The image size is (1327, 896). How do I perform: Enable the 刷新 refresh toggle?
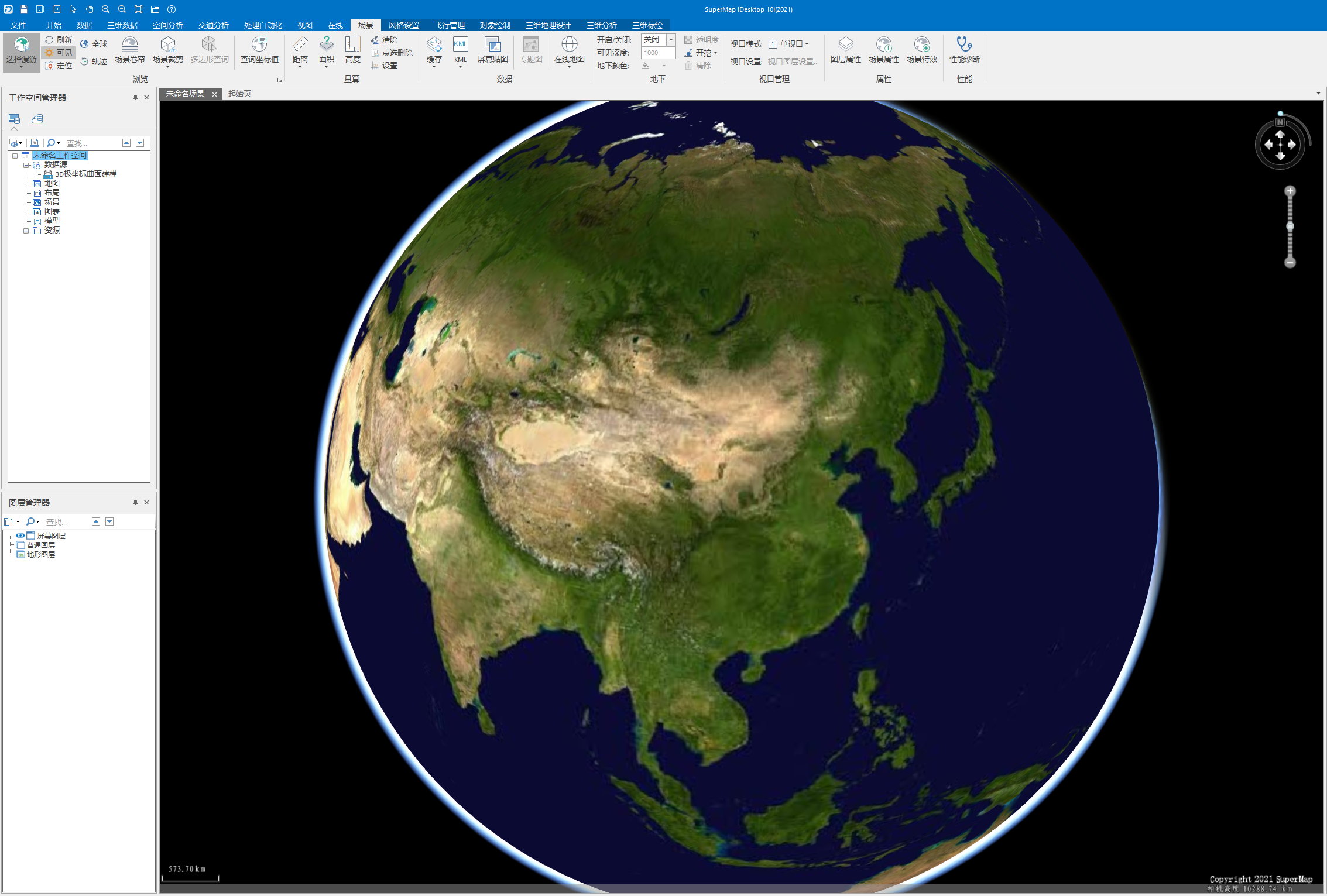point(59,39)
